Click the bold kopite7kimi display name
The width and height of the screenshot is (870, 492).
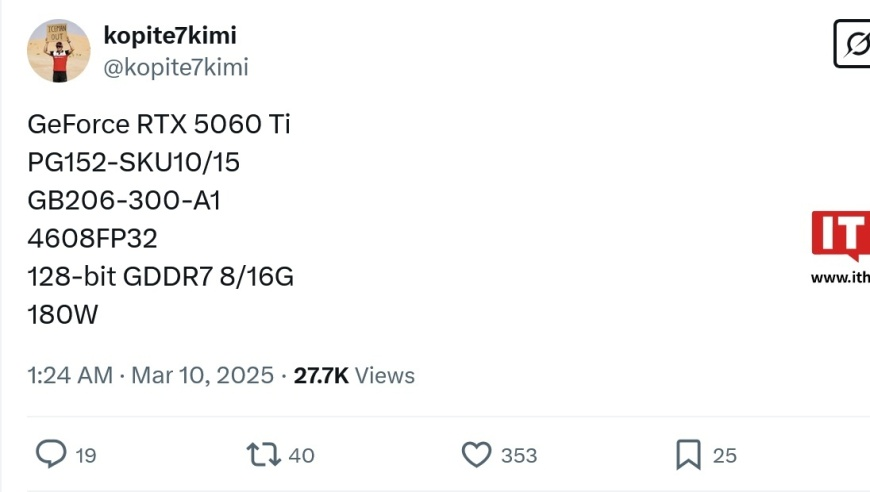point(170,35)
